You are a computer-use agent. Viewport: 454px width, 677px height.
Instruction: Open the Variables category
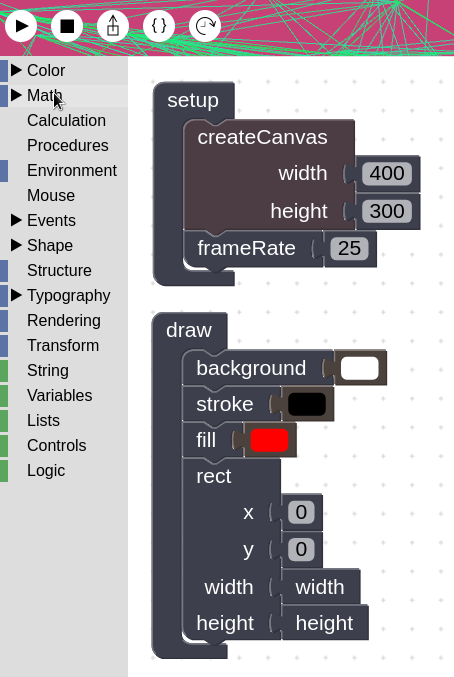60,395
